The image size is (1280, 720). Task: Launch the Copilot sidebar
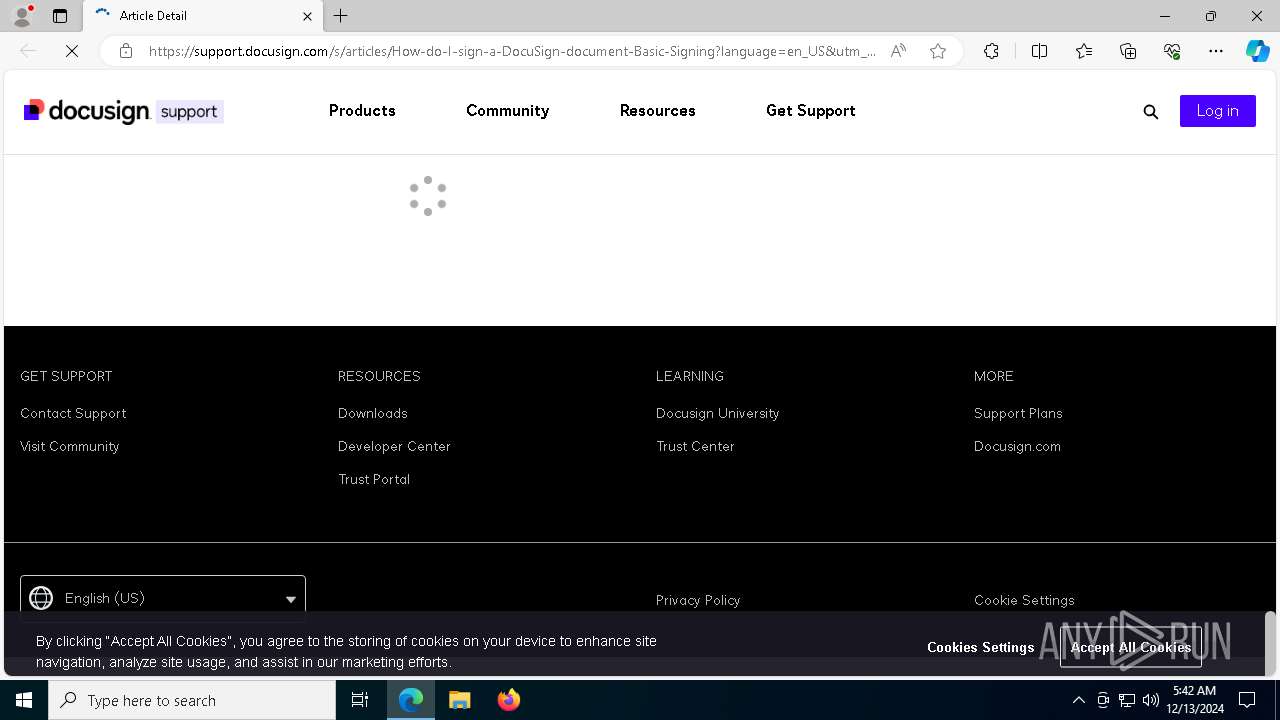pos(1257,51)
